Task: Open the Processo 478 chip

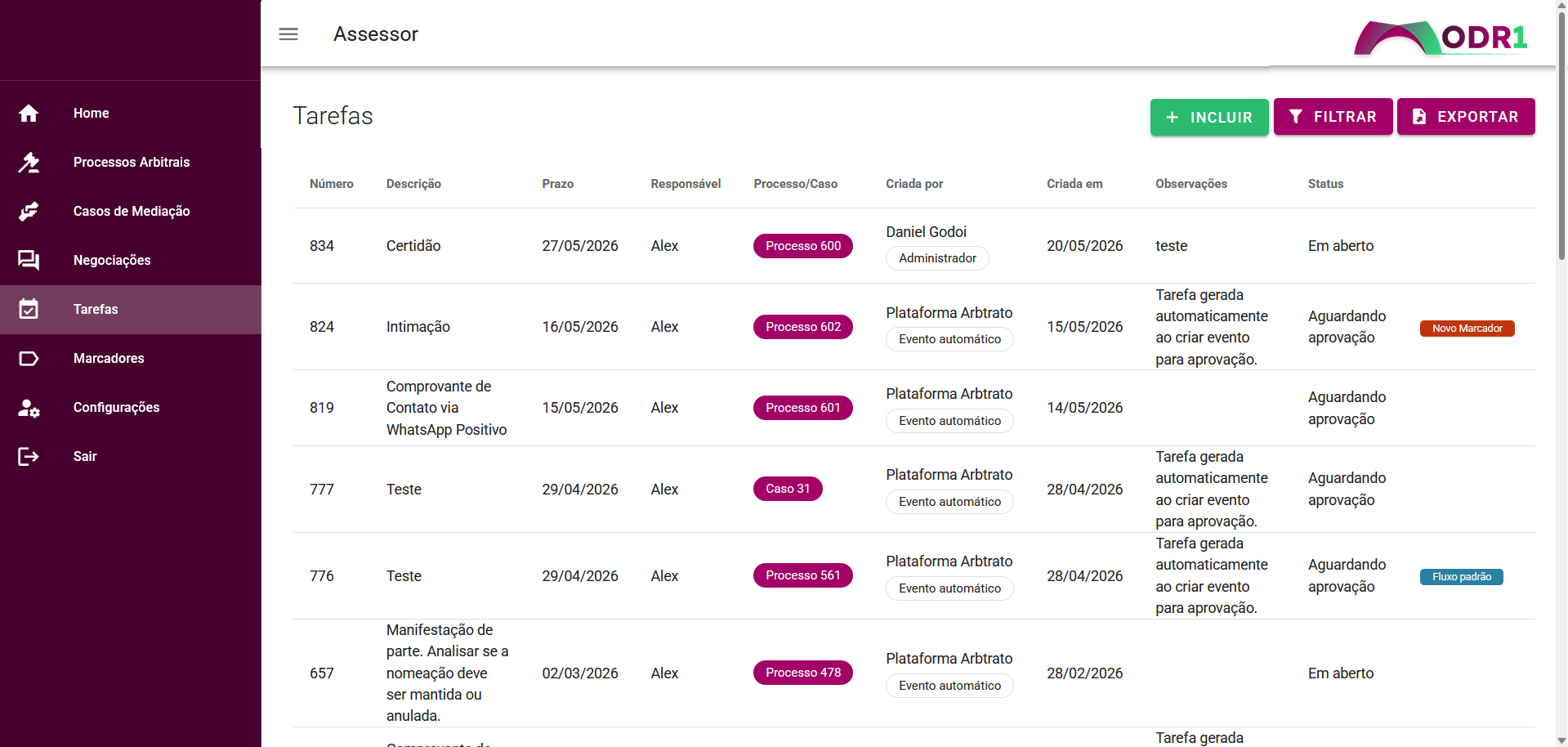Action: point(803,673)
